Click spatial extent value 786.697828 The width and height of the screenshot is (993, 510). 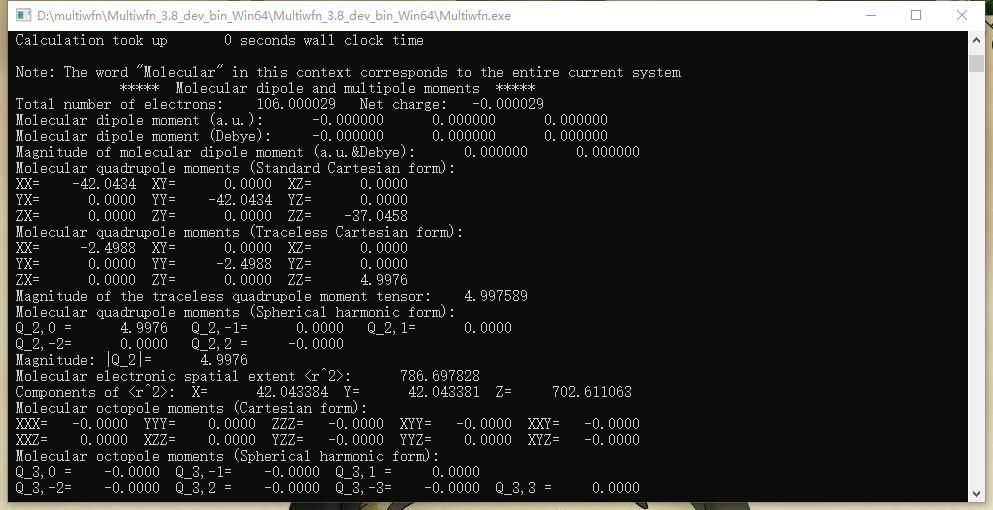440,376
